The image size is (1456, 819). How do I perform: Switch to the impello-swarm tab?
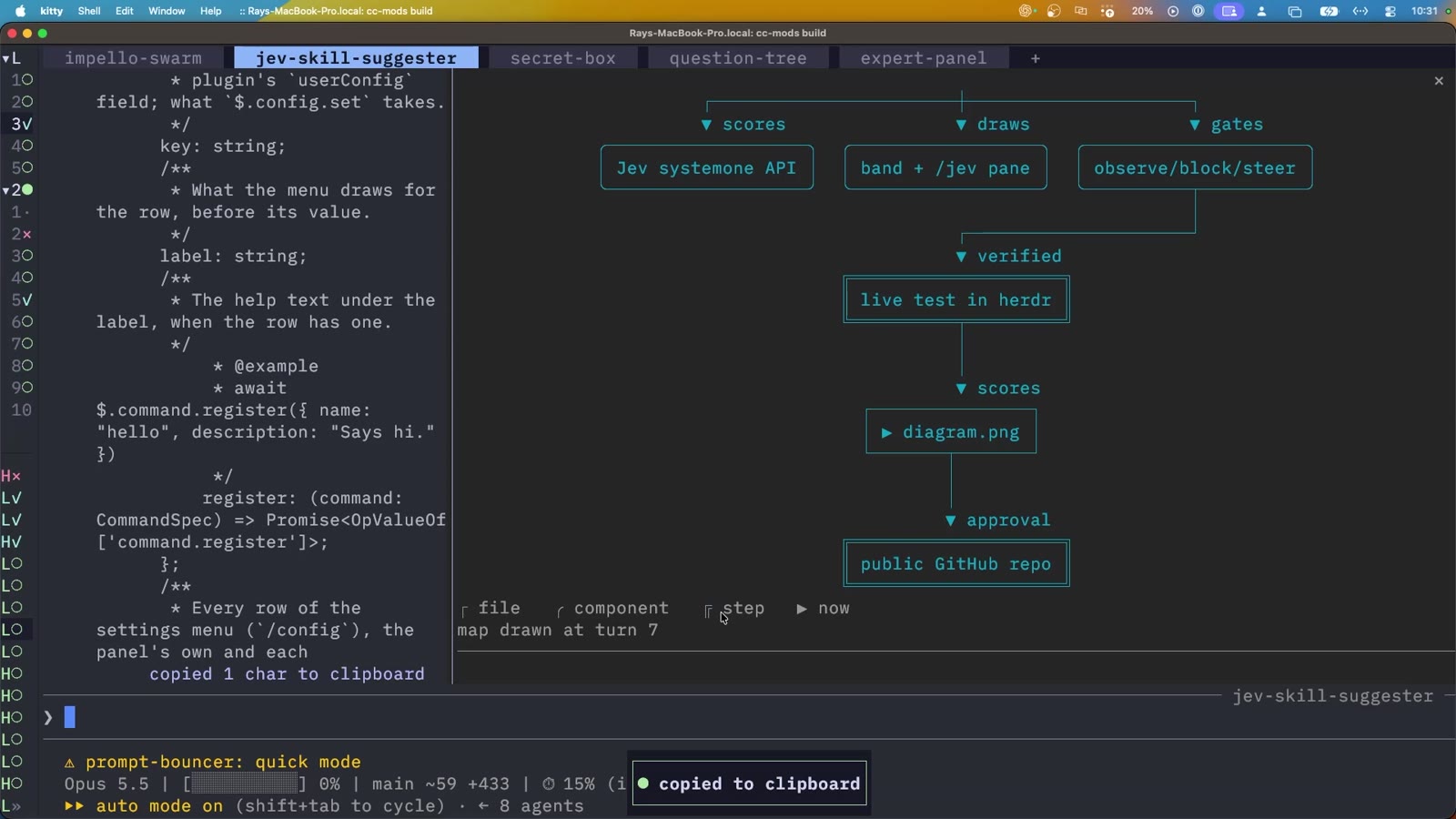point(133,58)
